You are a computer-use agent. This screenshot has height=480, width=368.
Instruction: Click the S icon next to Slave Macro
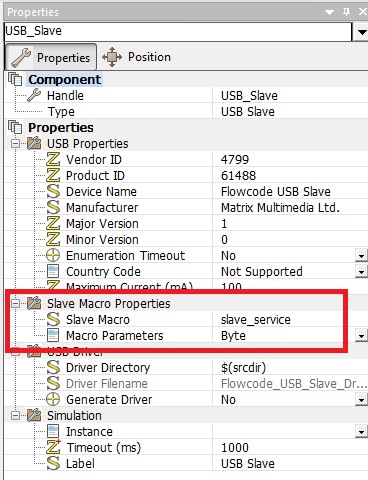click(x=53, y=319)
